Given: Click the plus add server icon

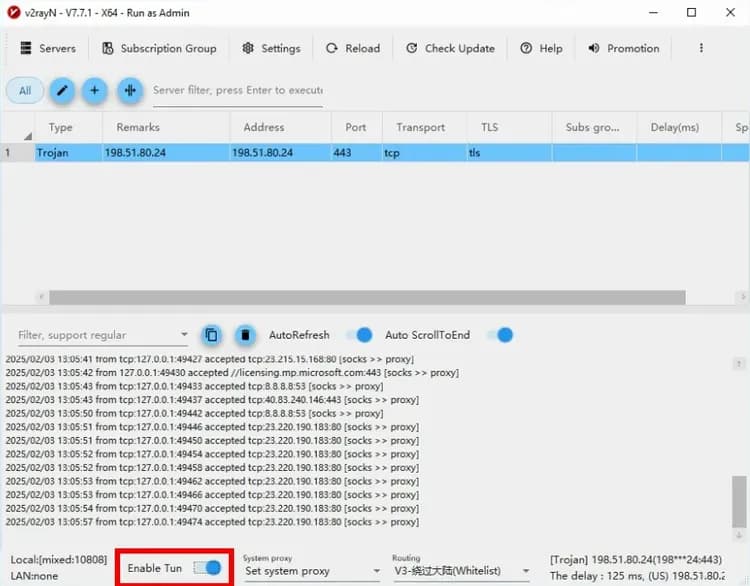Looking at the screenshot, I should click(x=95, y=90).
